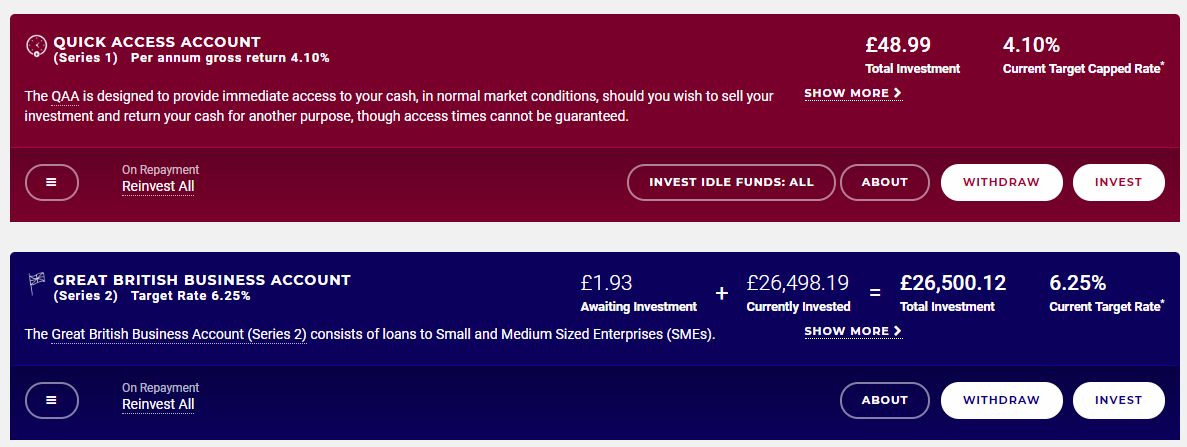Invest in Great British Business Account

coord(1118,401)
